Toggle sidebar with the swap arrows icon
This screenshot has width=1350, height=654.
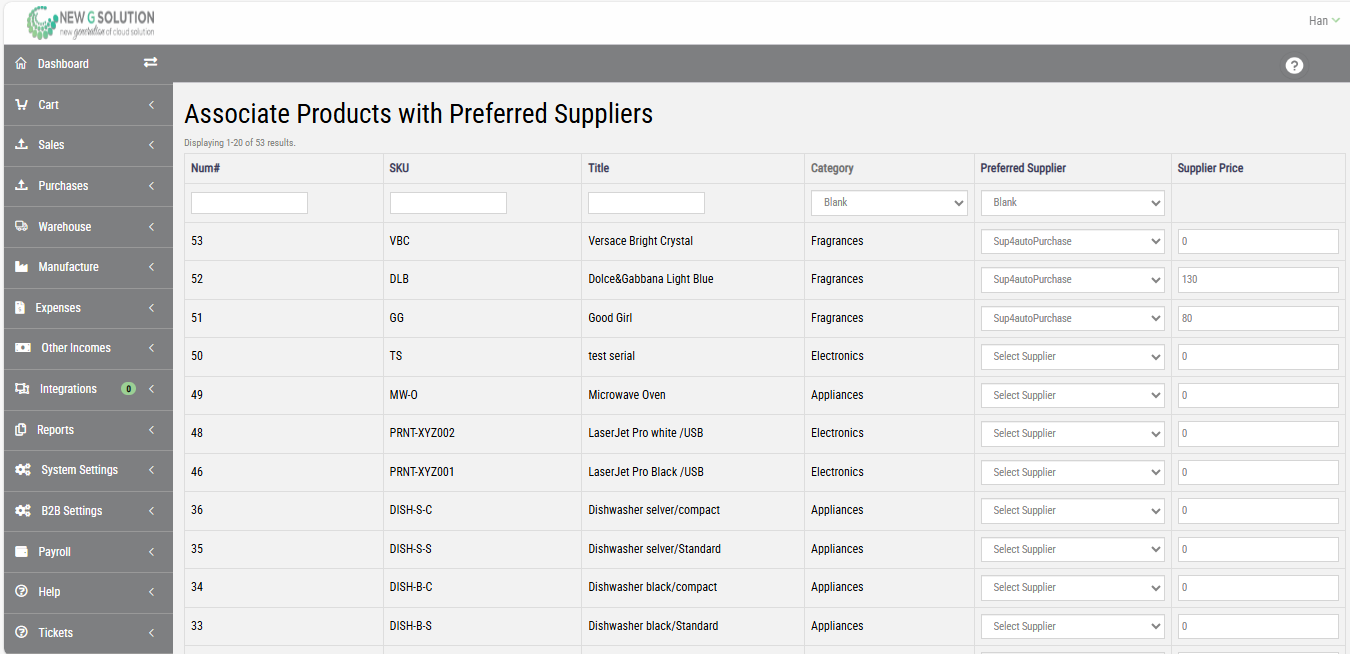coord(150,62)
